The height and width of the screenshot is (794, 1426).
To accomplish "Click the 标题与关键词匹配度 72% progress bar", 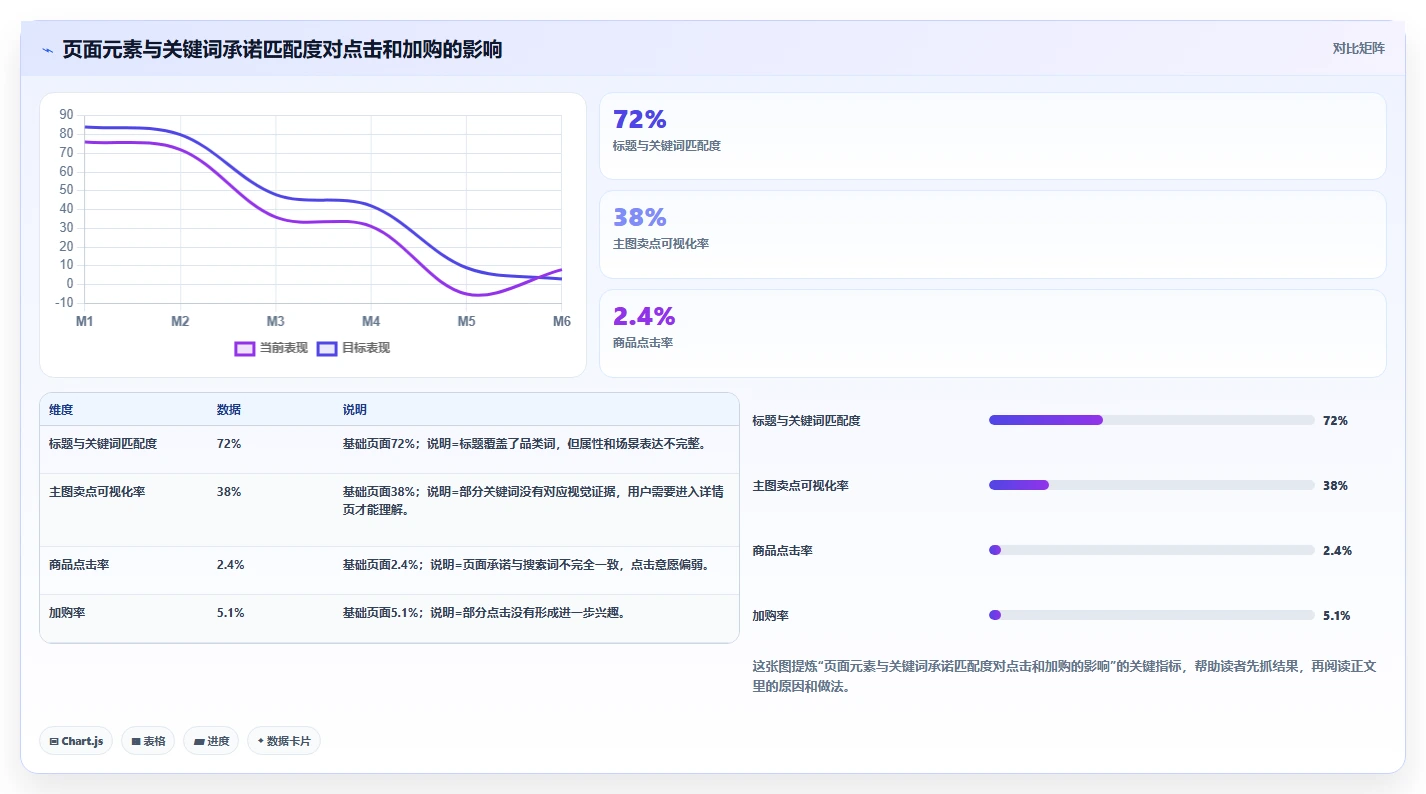I will [x=1151, y=420].
